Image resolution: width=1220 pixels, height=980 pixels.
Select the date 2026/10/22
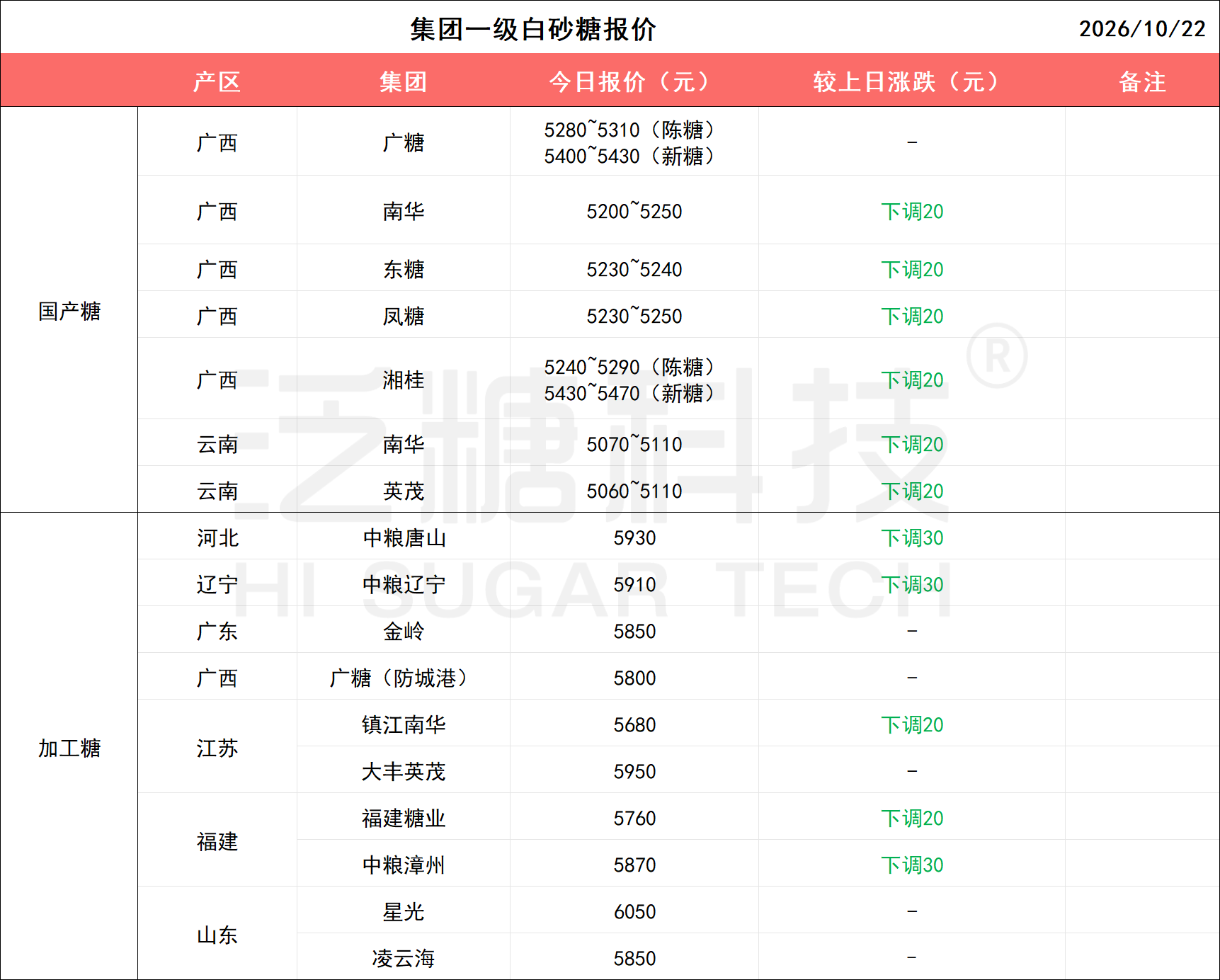click(x=1141, y=29)
